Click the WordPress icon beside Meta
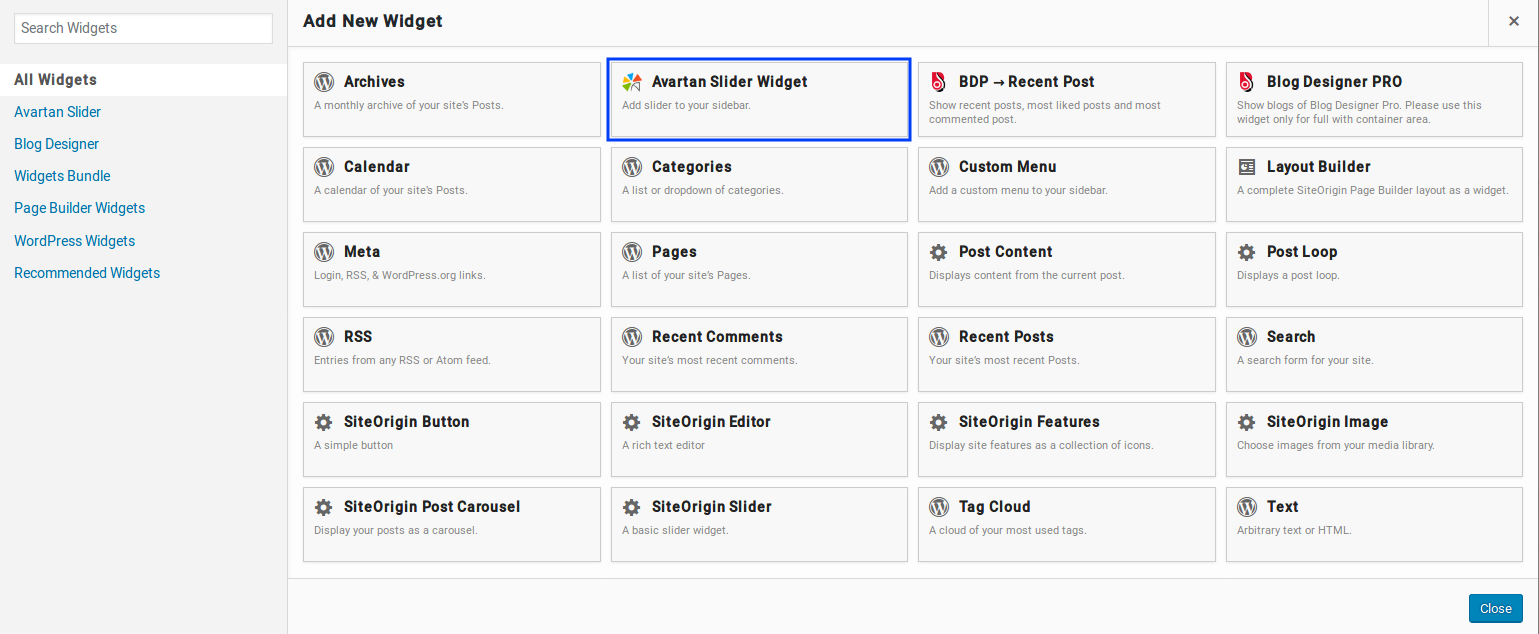This screenshot has height=634, width=1539. pyautogui.click(x=324, y=252)
